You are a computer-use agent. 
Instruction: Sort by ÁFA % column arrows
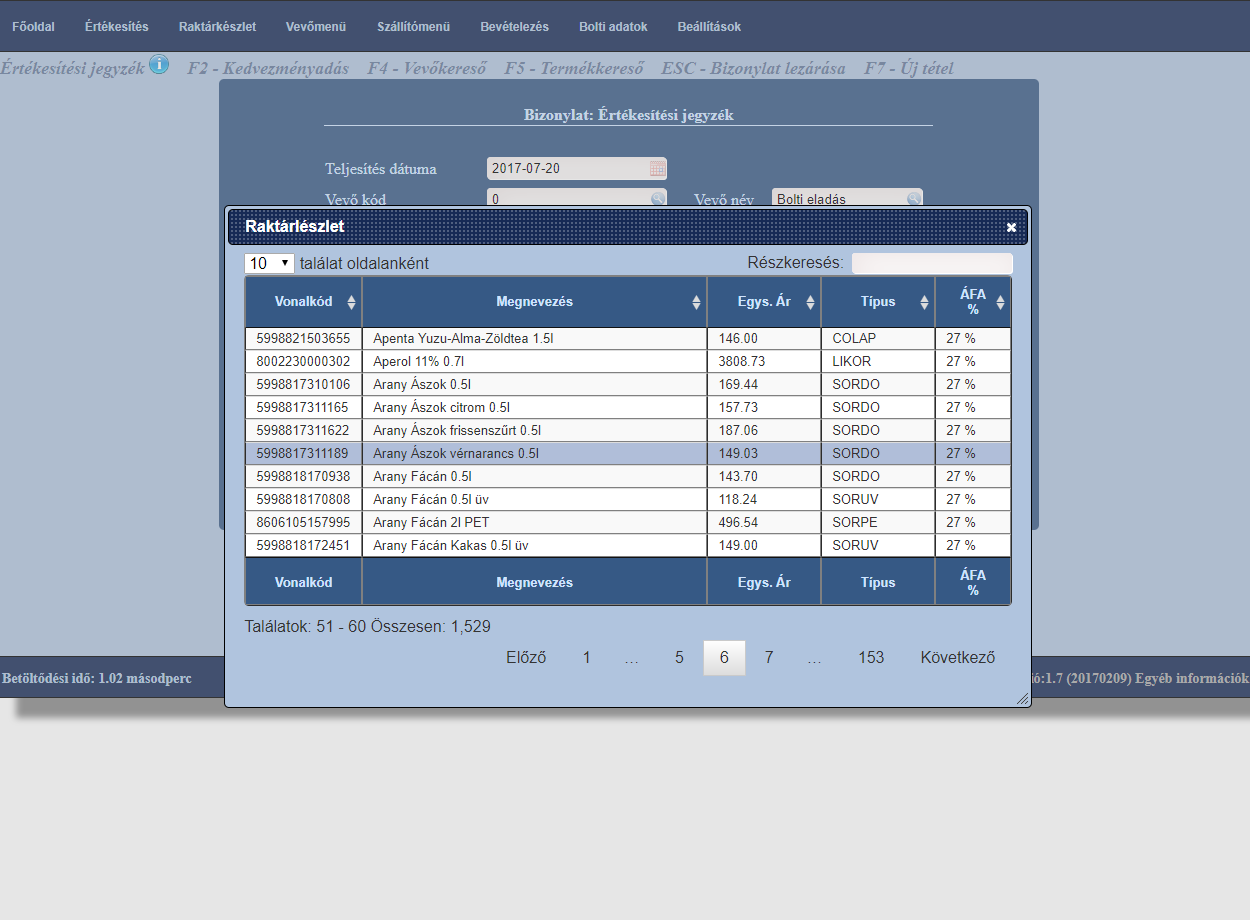pos(1000,302)
